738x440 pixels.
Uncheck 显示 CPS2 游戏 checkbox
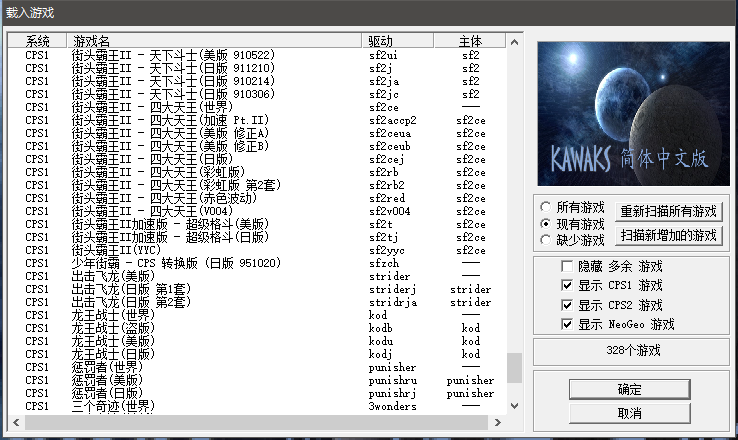(x=568, y=305)
